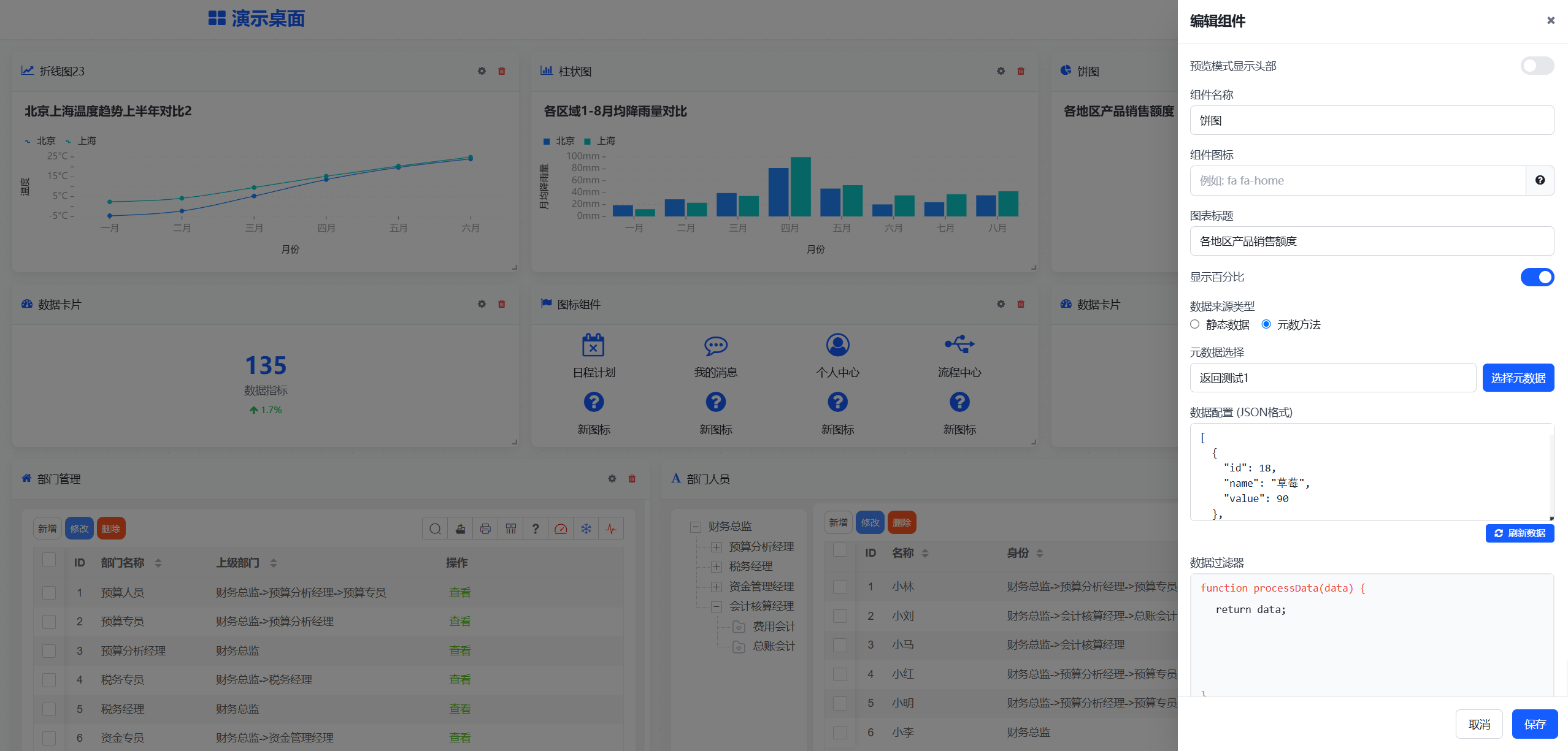
Task: Turn off the 显示百分比 toggle
Action: coord(1537,277)
